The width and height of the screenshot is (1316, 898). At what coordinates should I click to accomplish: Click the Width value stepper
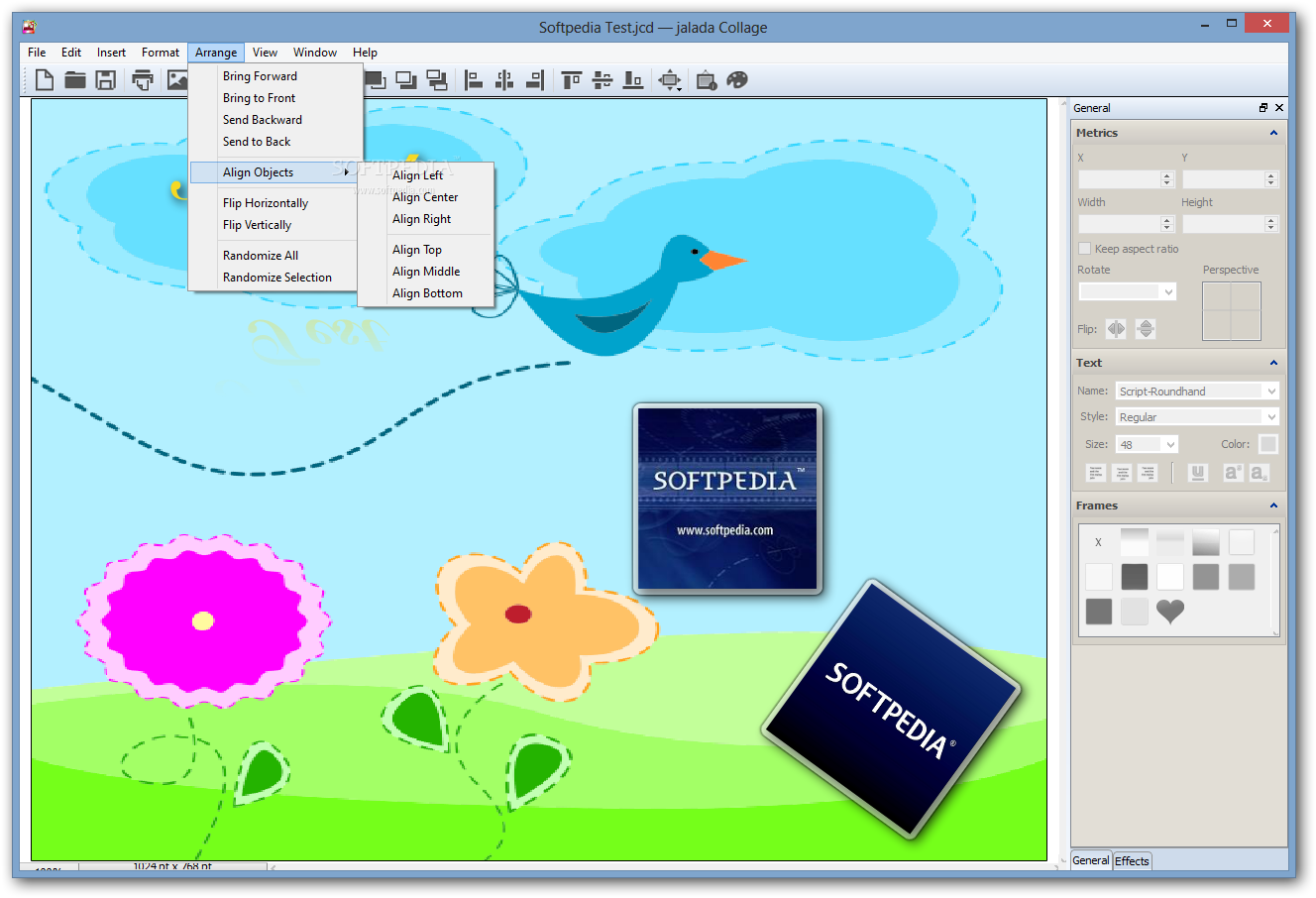pyautogui.click(x=1166, y=224)
